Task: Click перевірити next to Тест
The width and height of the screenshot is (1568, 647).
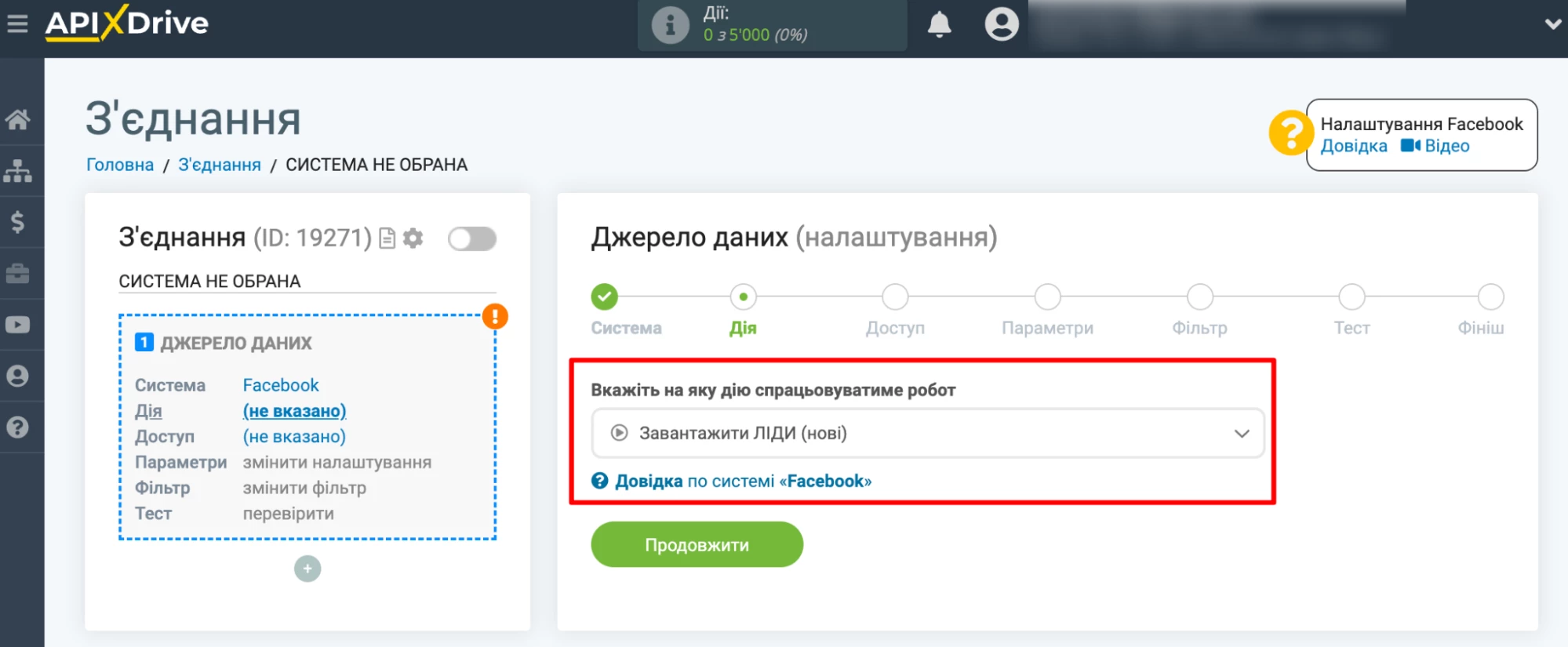Action: tap(289, 514)
